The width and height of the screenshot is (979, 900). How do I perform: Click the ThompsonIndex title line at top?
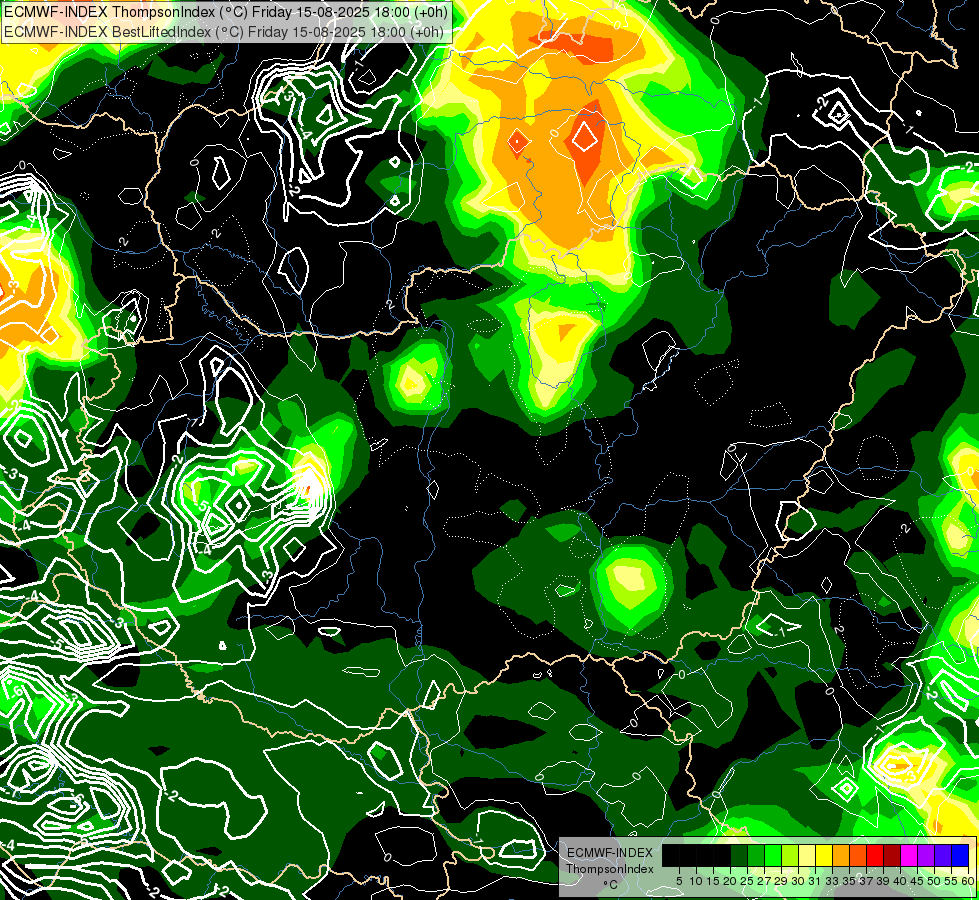225,11
